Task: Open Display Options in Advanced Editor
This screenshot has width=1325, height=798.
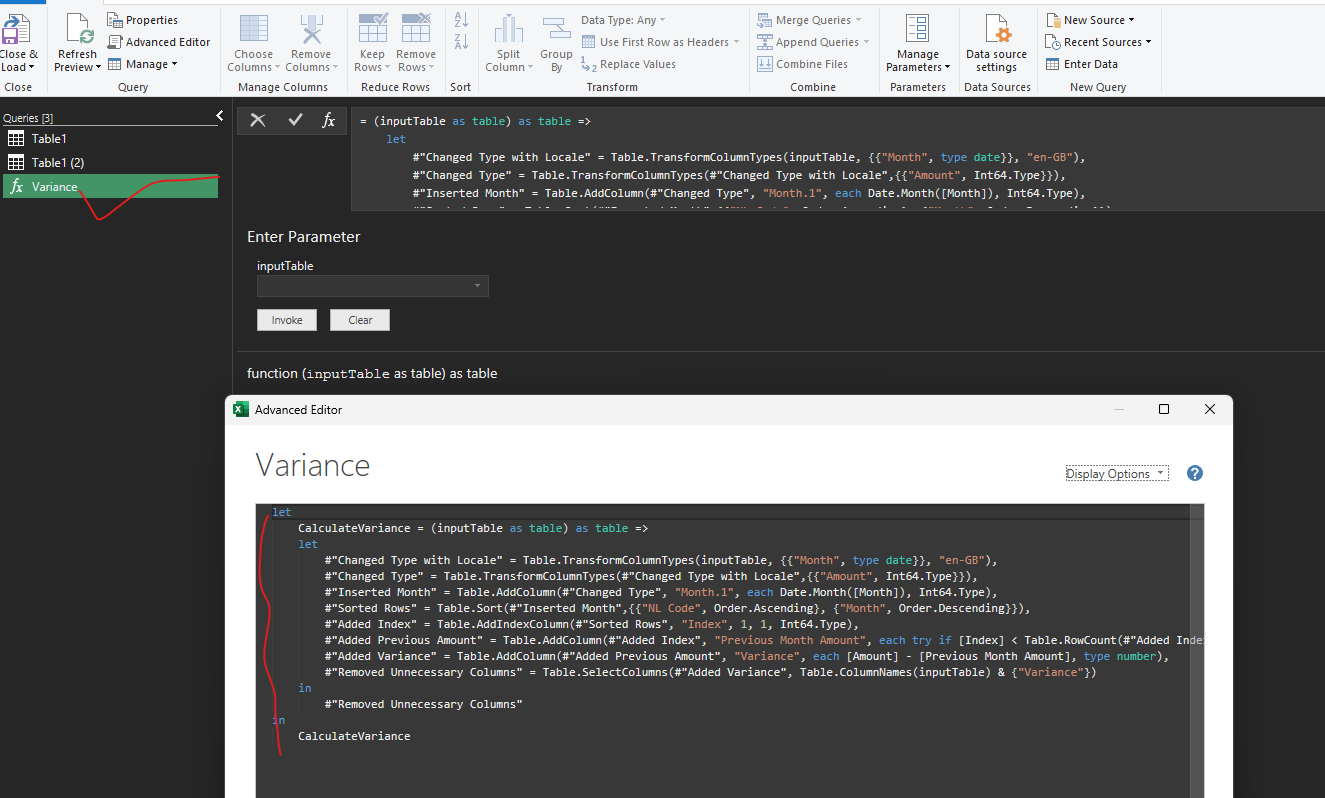Action: click(1116, 474)
